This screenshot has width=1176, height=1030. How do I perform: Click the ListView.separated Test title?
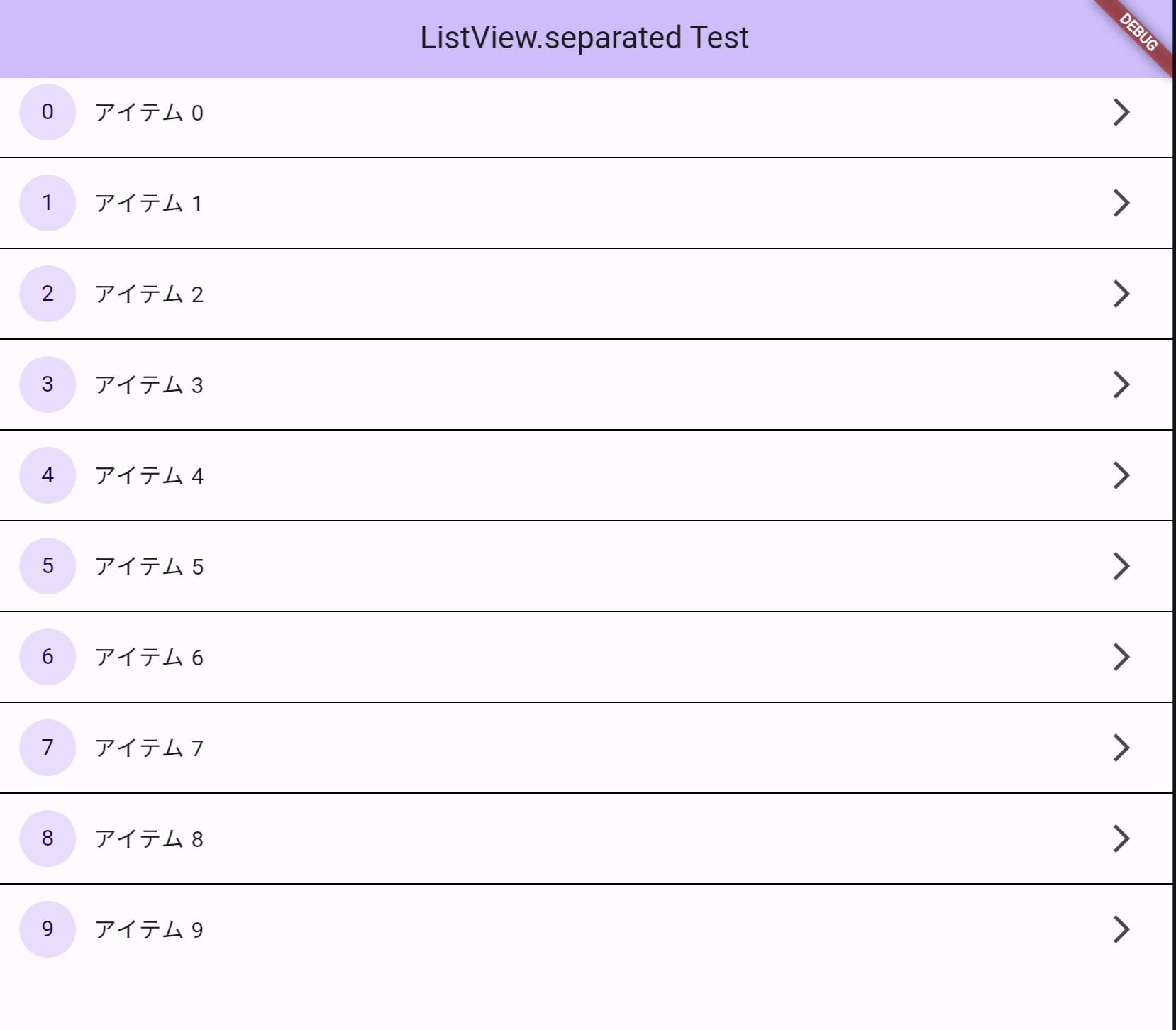(x=584, y=38)
